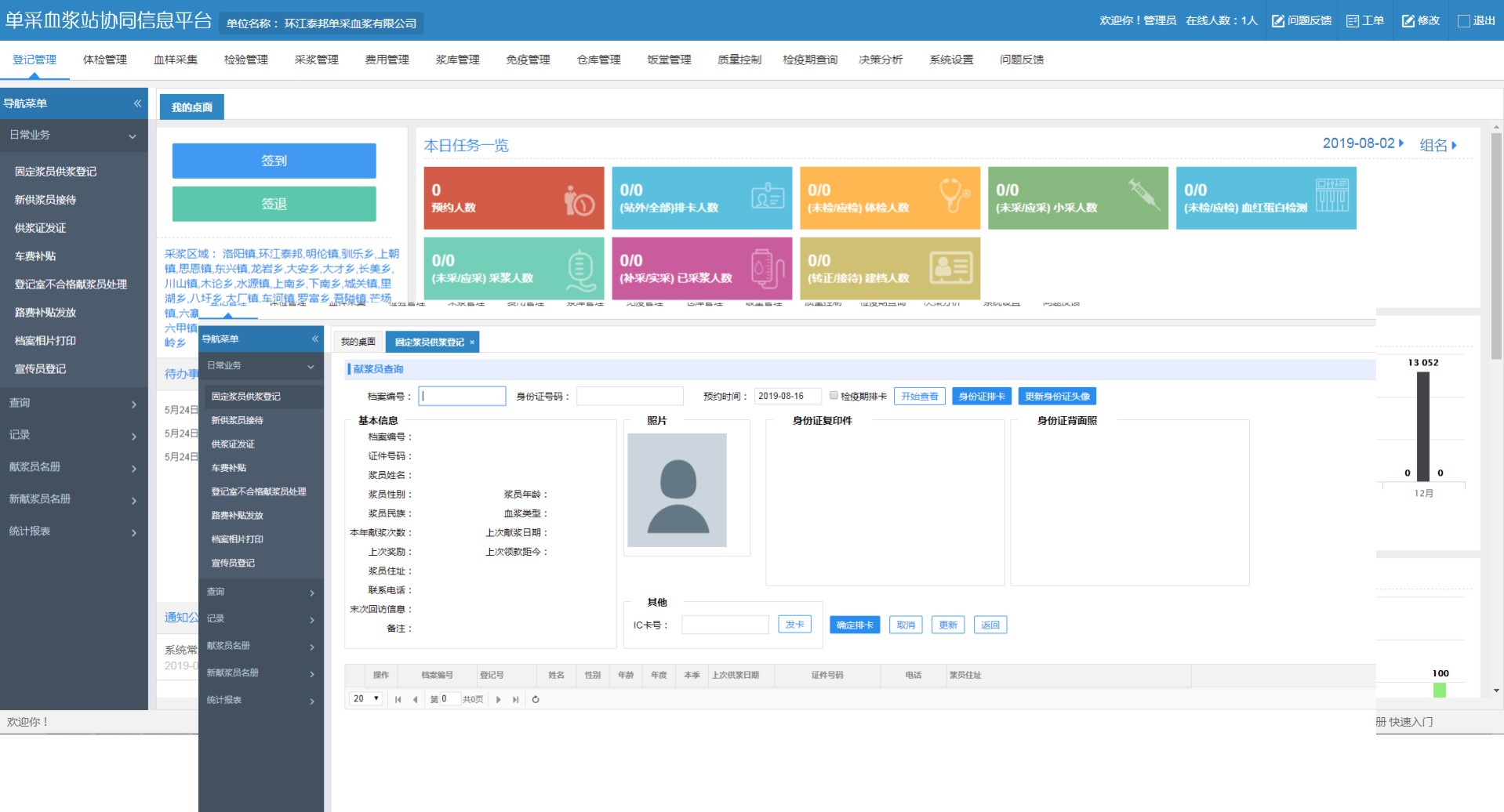Viewport: 1504px width, 812px height.
Task: Open the 采浆管理 top menu
Action: coord(316,60)
